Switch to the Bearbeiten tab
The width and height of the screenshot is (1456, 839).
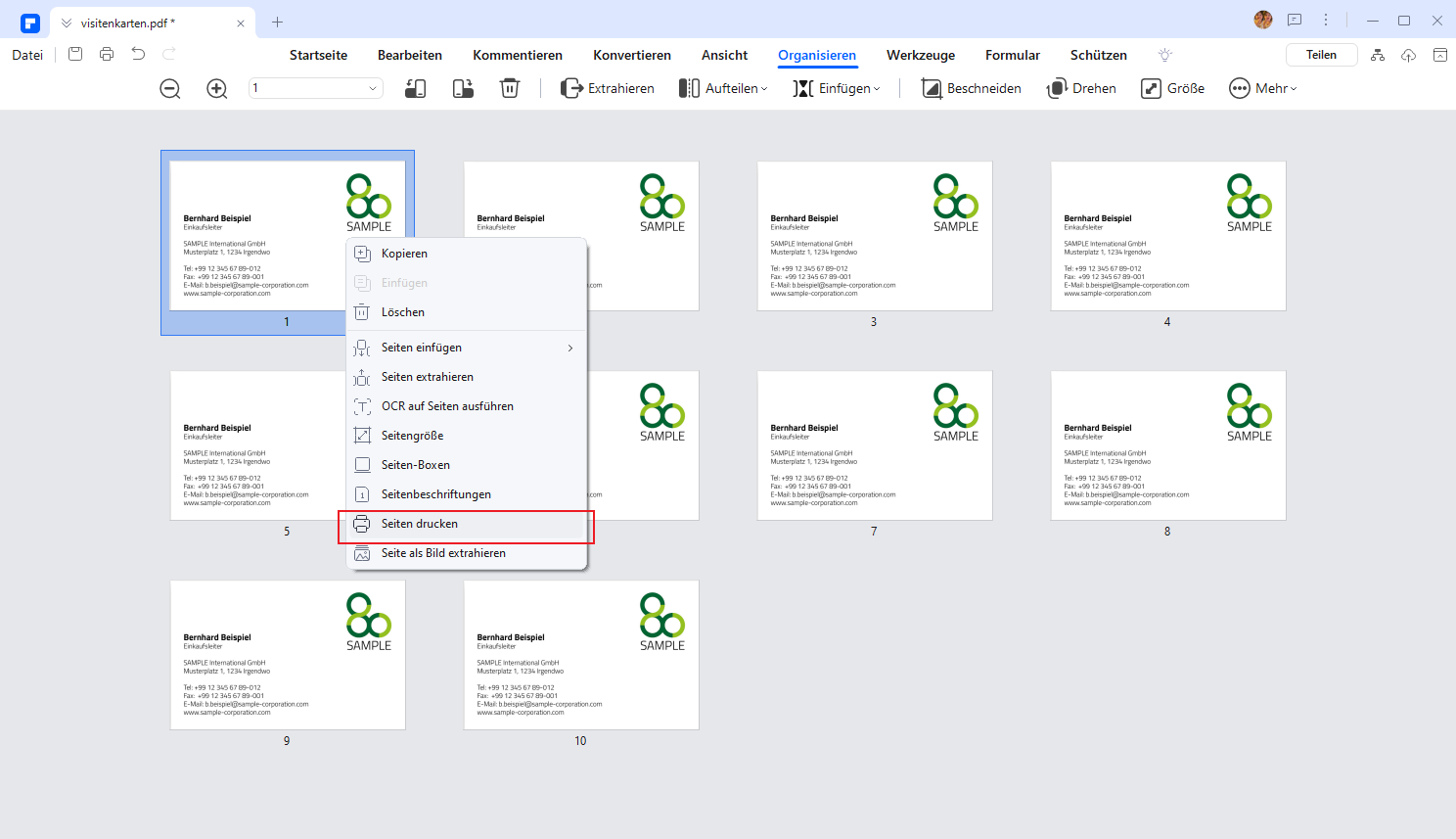(x=410, y=55)
